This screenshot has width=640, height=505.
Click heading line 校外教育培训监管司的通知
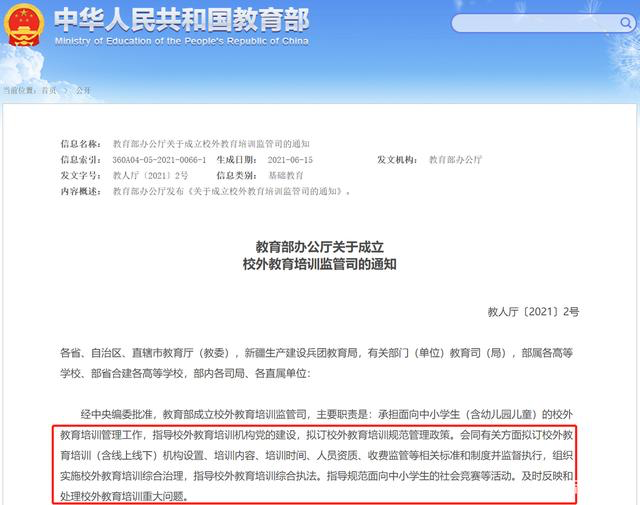point(320,264)
